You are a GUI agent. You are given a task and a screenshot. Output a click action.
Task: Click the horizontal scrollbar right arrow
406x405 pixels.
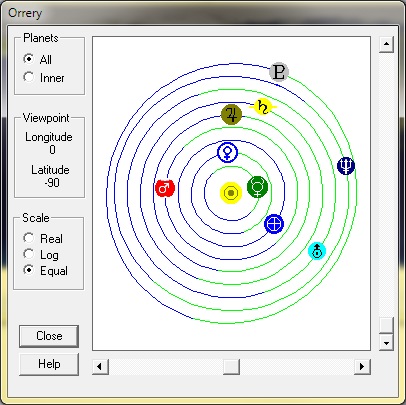tap(362, 367)
